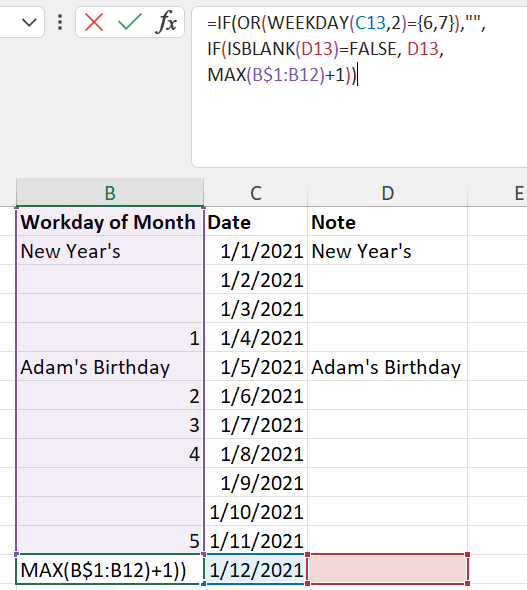Select column B header
Screen dimensions: 527x590
pyautogui.click(x=110, y=193)
